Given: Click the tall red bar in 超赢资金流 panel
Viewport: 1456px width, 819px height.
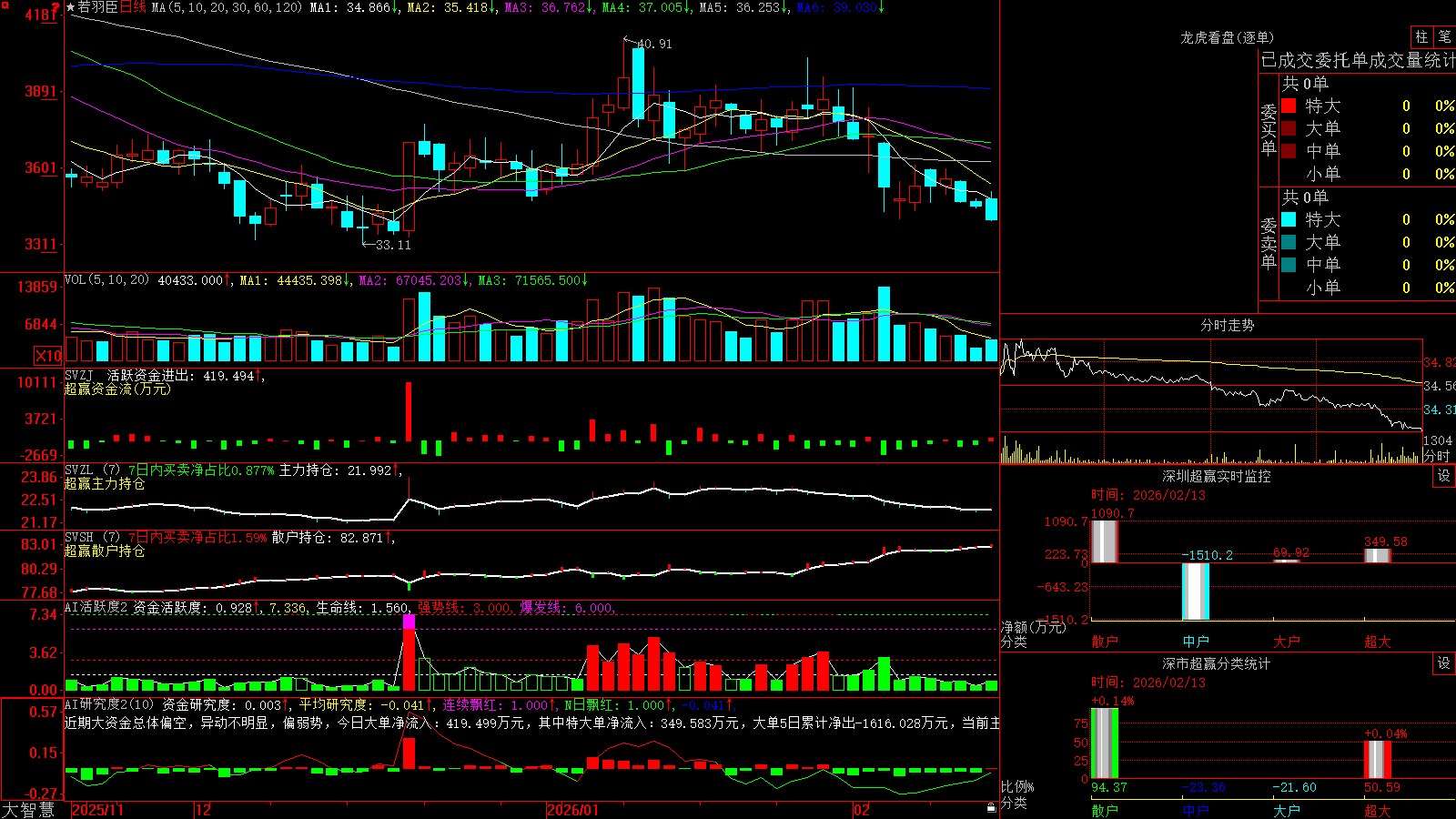Looking at the screenshot, I should (x=409, y=411).
